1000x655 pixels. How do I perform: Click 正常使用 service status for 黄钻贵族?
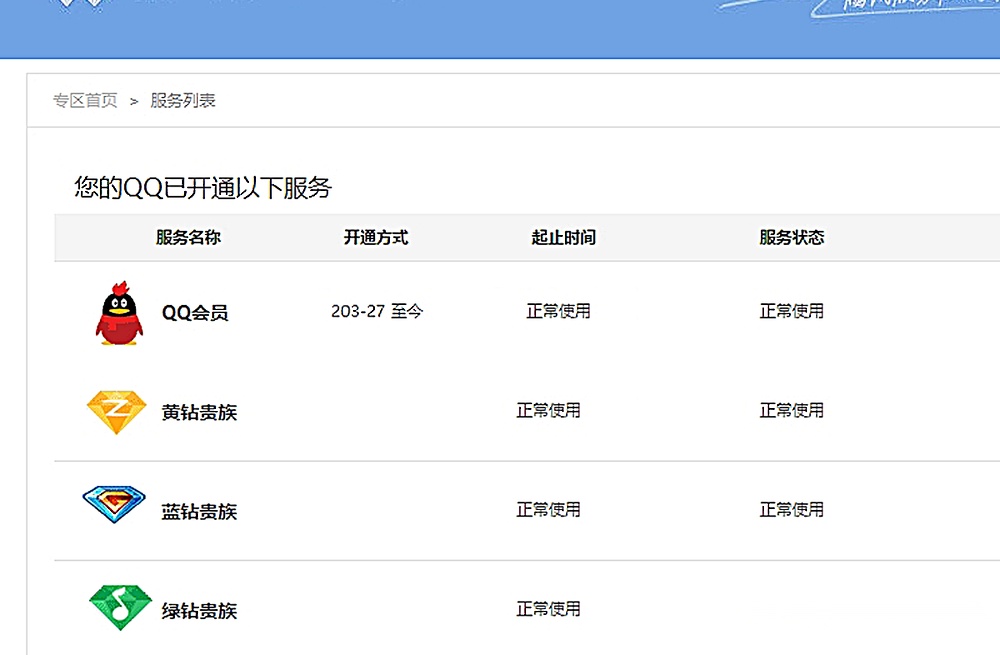[x=791, y=410]
